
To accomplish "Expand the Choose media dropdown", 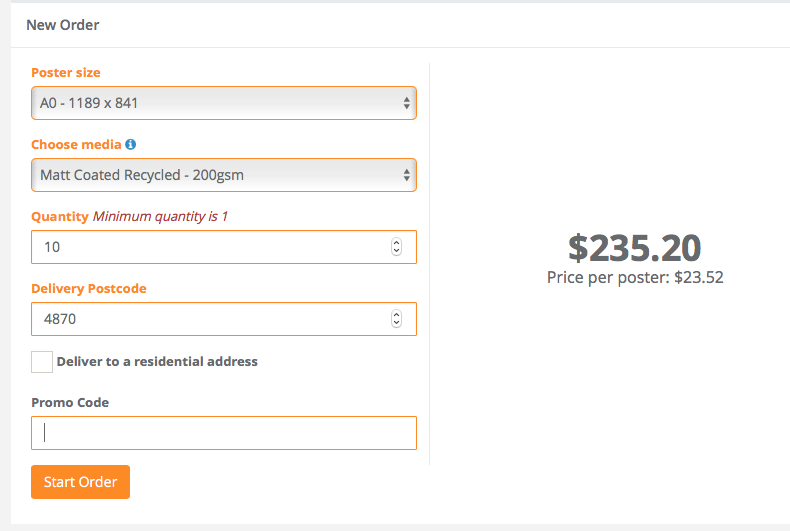I will pyautogui.click(x=223, y=175).
